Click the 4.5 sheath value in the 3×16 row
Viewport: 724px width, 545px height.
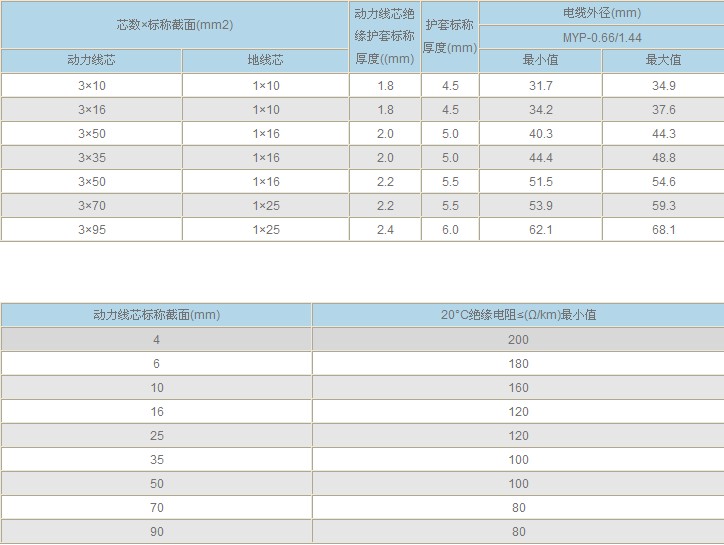450,109
